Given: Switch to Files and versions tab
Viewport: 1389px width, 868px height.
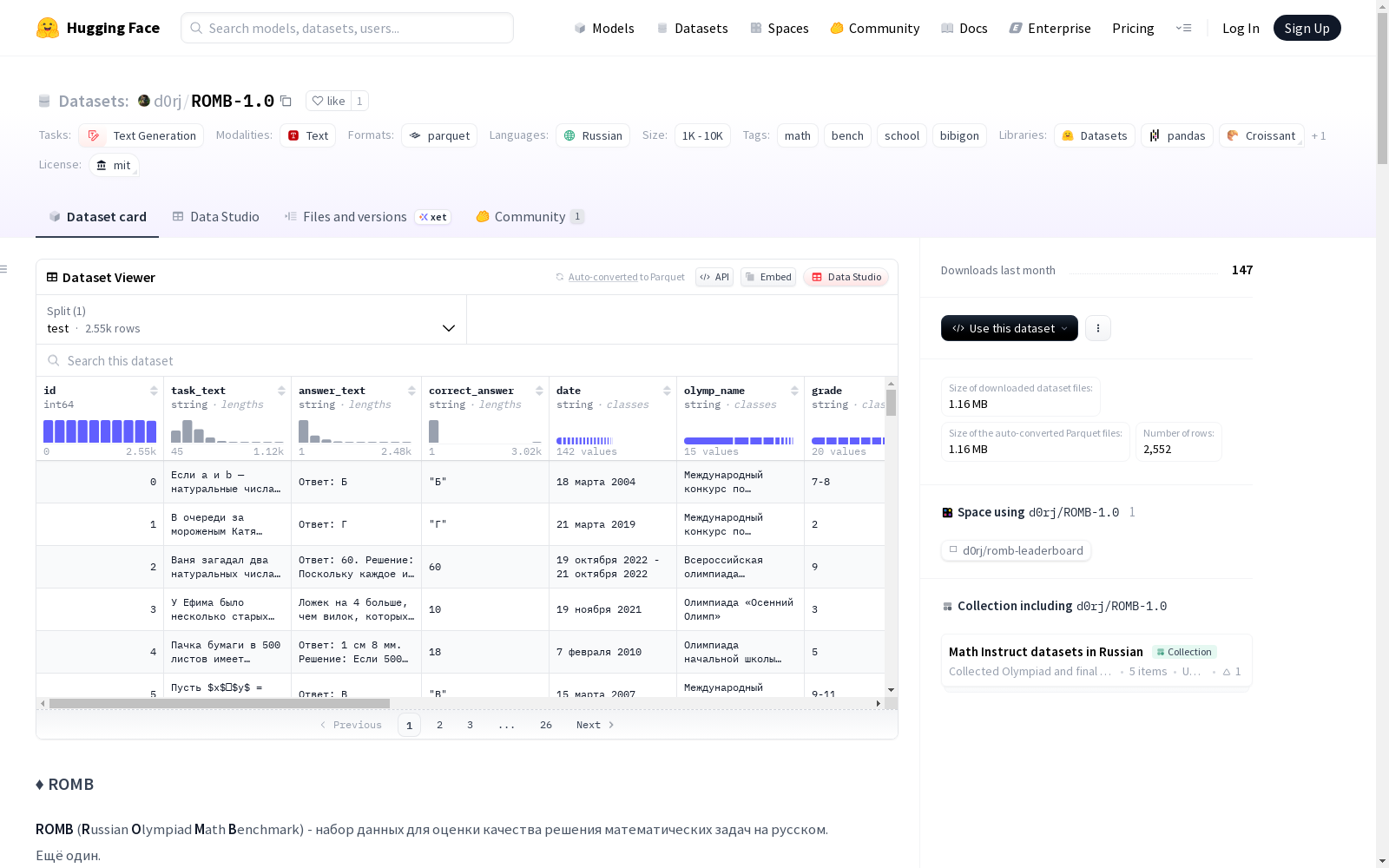Looking at the screenshot, I should pyautogui.click(x=367, y=217).
